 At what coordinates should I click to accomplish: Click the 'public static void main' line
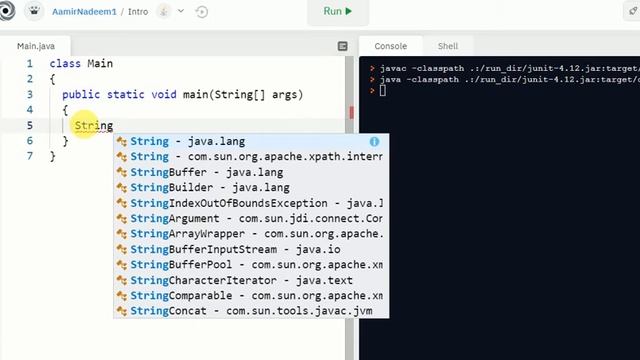pyautogui.click(x=182, y=95)
